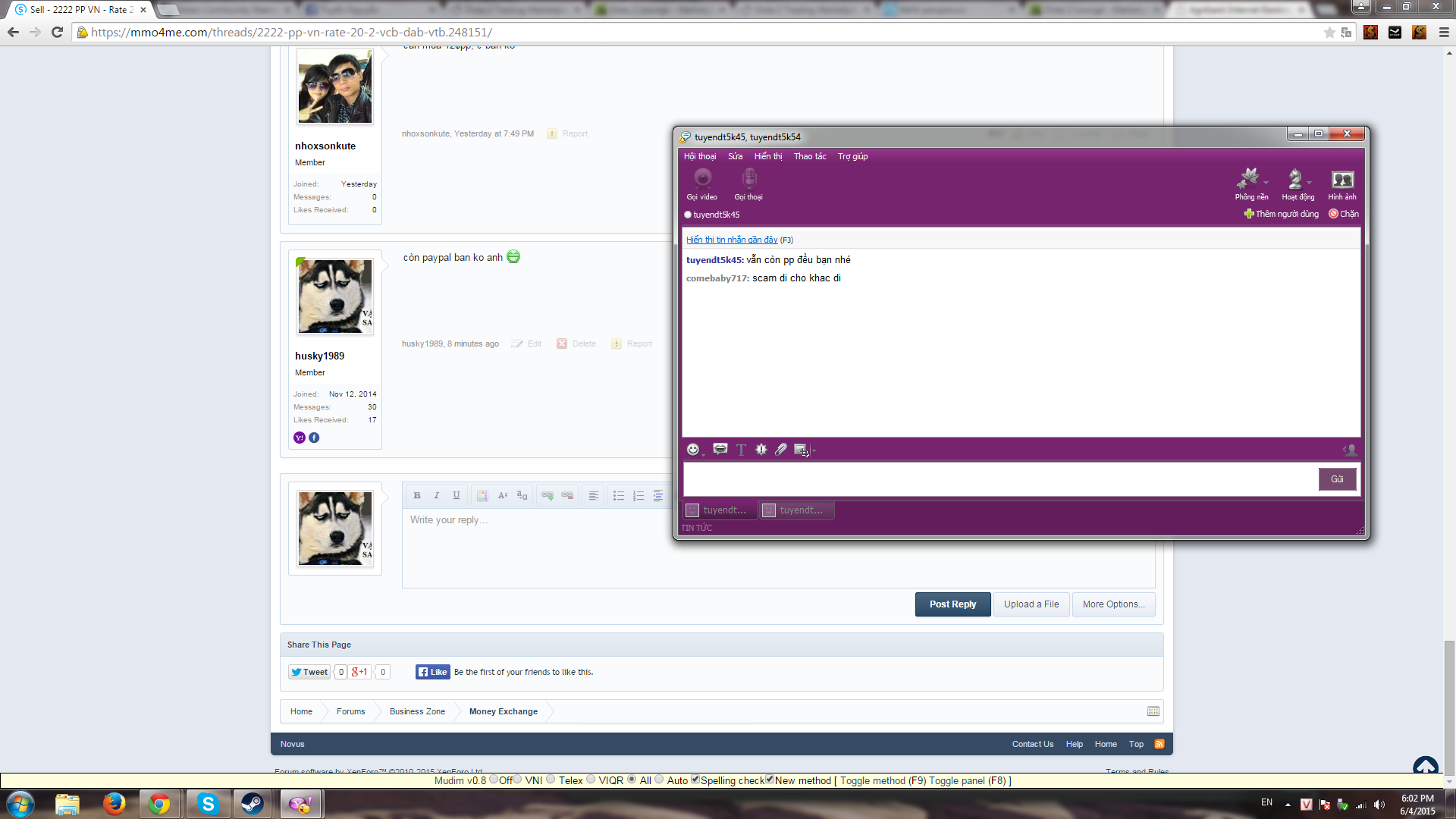Image resolution: width=1456 pixels, height=819 pixels.
Task: Open dropdown arrow beside screenshot share icon
Action: pyautogui.click(x=813, y=451)
